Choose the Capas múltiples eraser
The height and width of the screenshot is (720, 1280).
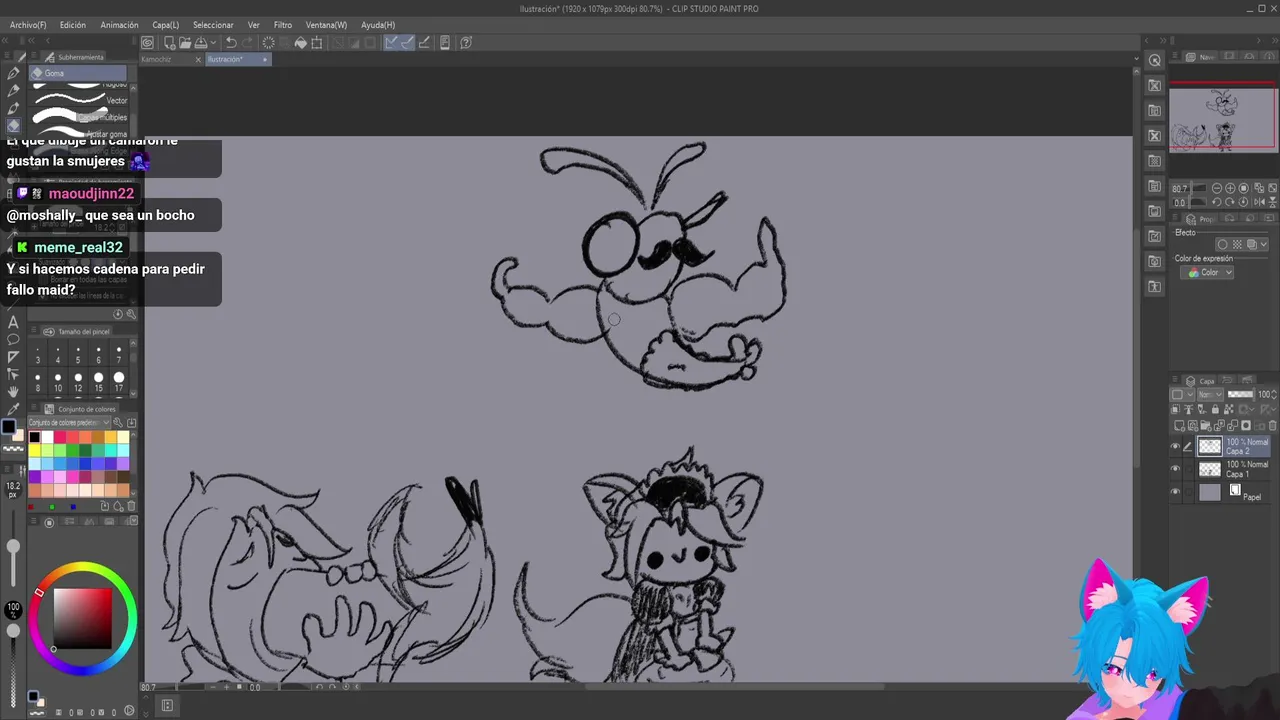(80, 117)
